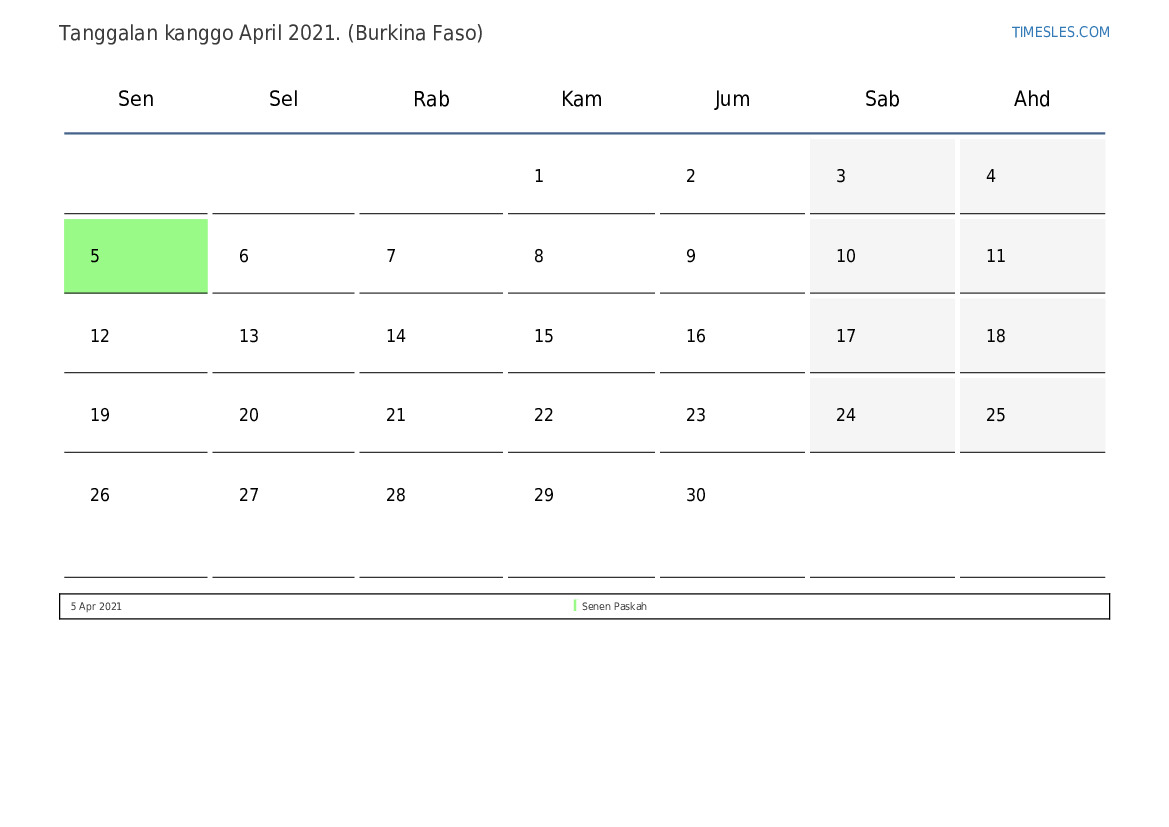Select Saturday April 24 date cell
Screen dimensions: 1169x827
882,415
